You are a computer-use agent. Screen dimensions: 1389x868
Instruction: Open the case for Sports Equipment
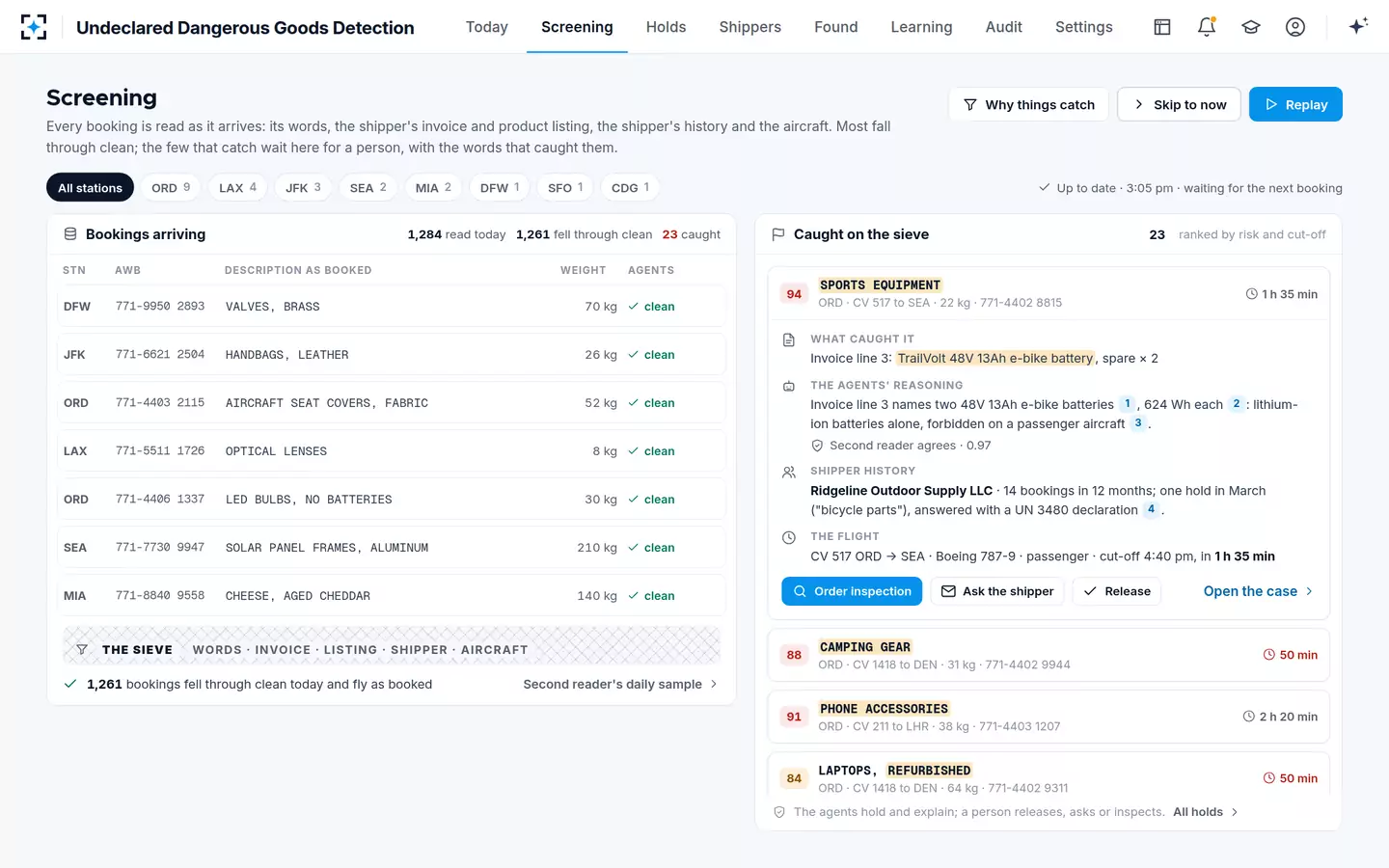point(1258,591)
